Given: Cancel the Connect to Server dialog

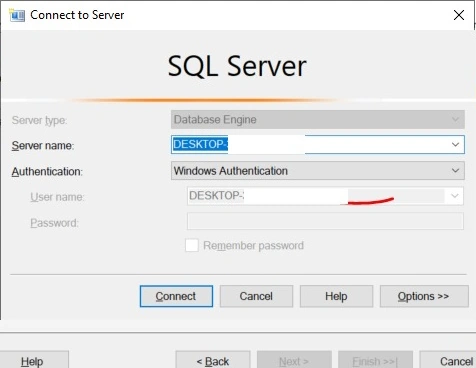Looking at the screenshot, I should [x=256, y=296].
